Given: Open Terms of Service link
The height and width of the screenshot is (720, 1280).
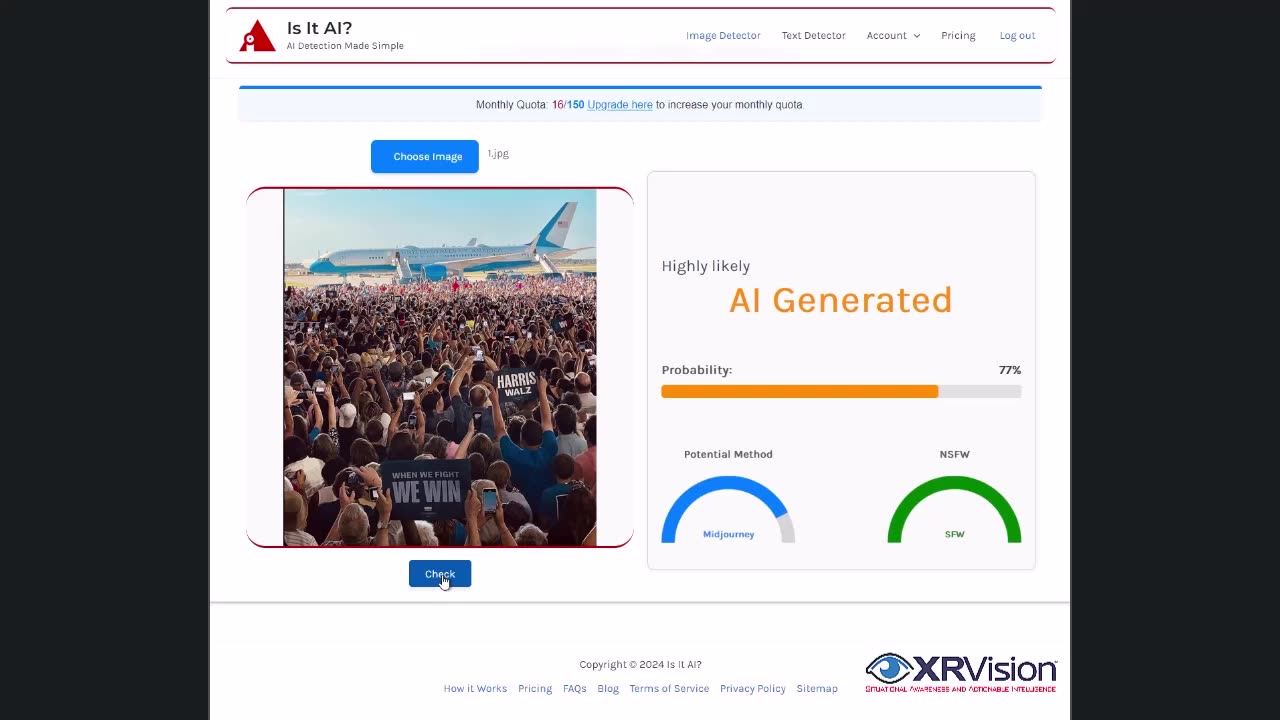Looking at the screenshot, I should coord(669,689).
